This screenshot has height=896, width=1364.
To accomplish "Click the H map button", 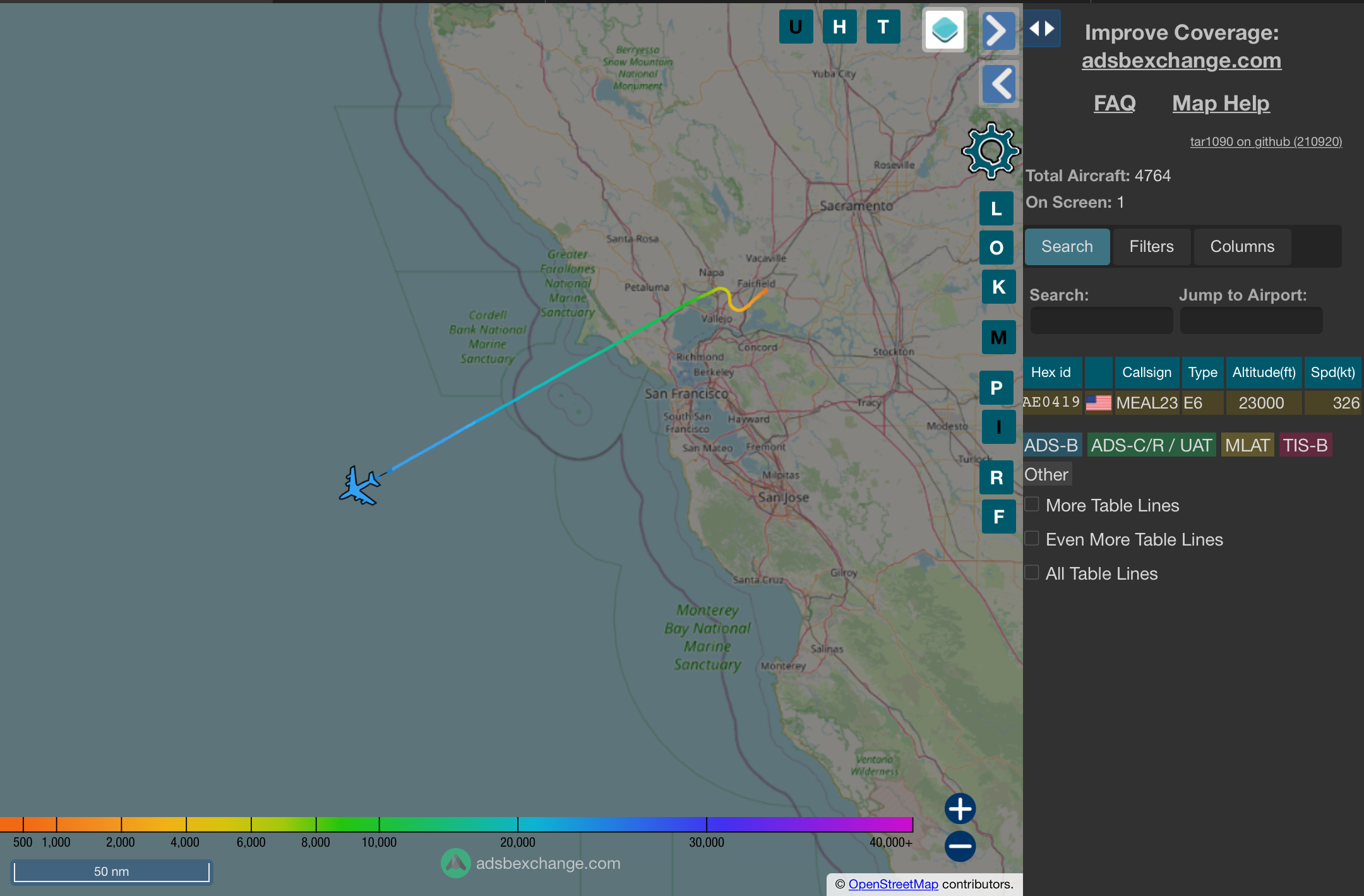I will pos(839,27).
